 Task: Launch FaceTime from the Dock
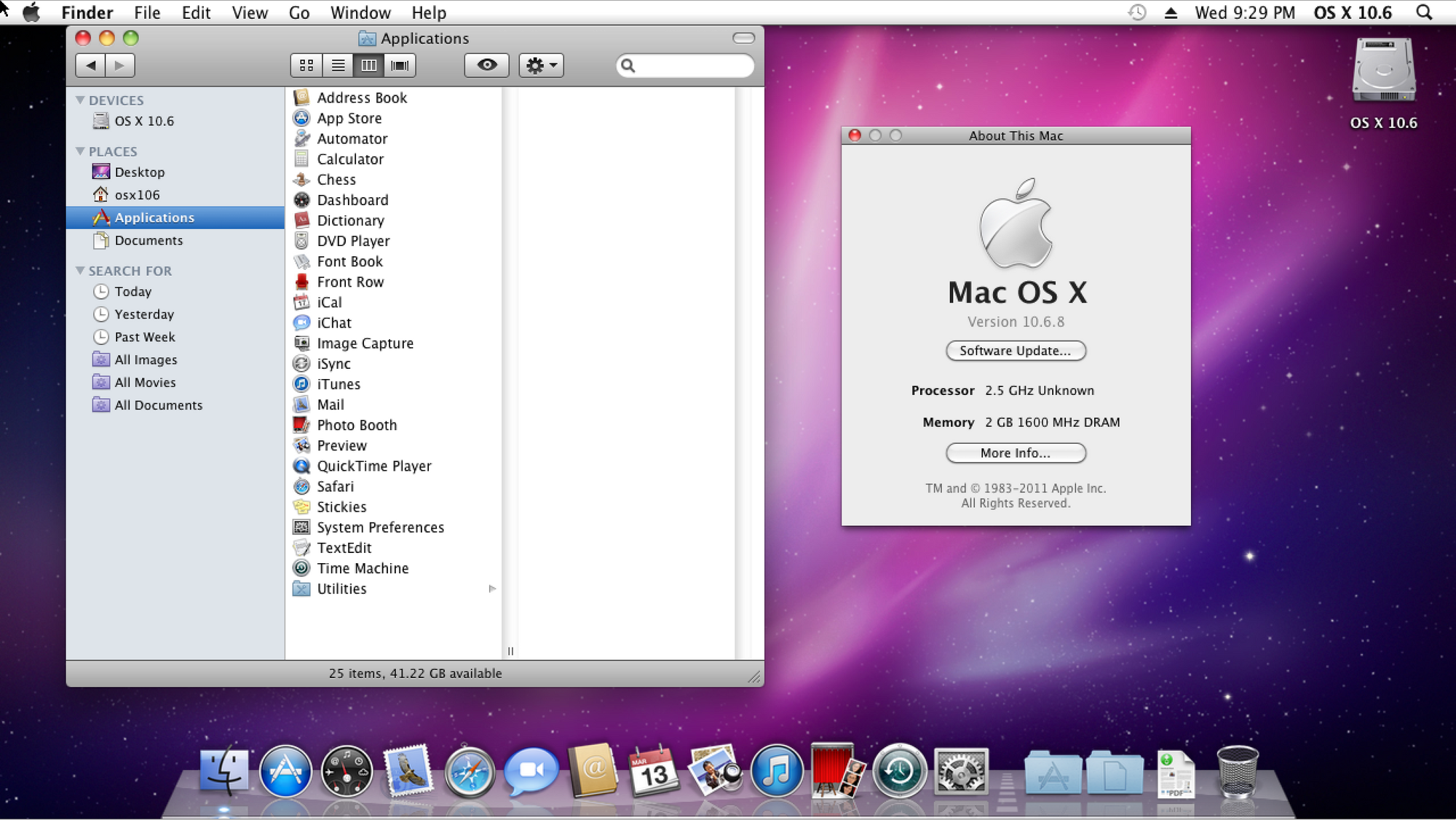click(529, 771)
